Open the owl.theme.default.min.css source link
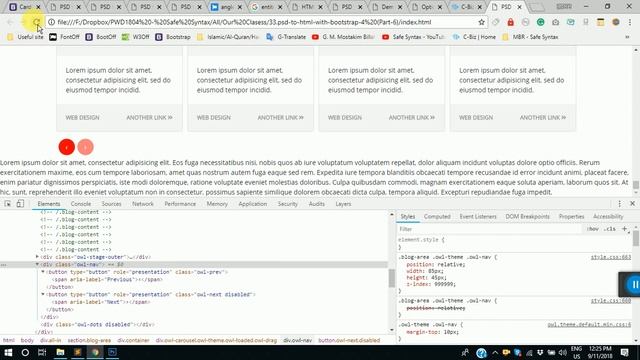 click(589, 324)
